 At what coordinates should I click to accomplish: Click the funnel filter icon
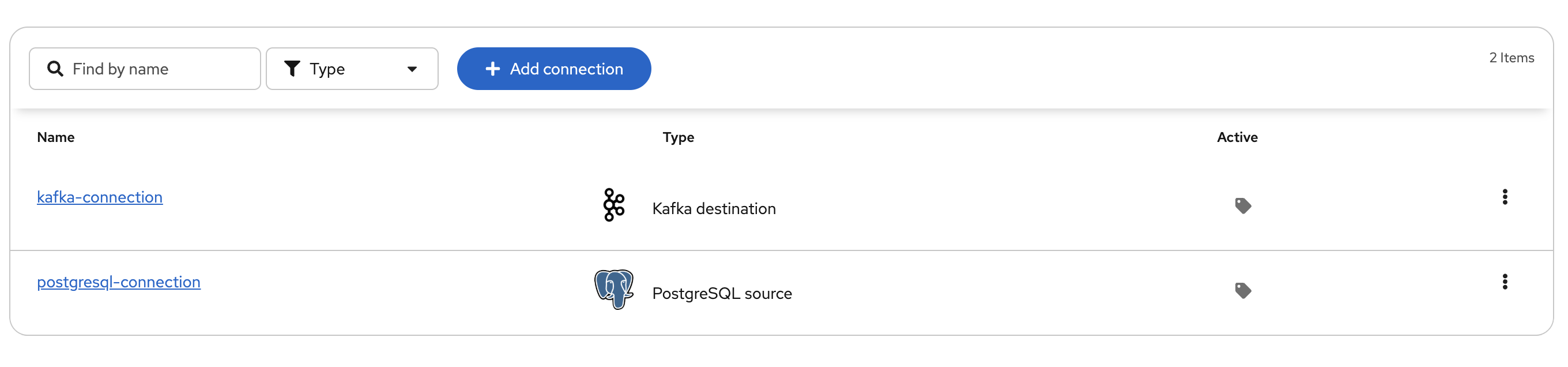tap(292, 69)
